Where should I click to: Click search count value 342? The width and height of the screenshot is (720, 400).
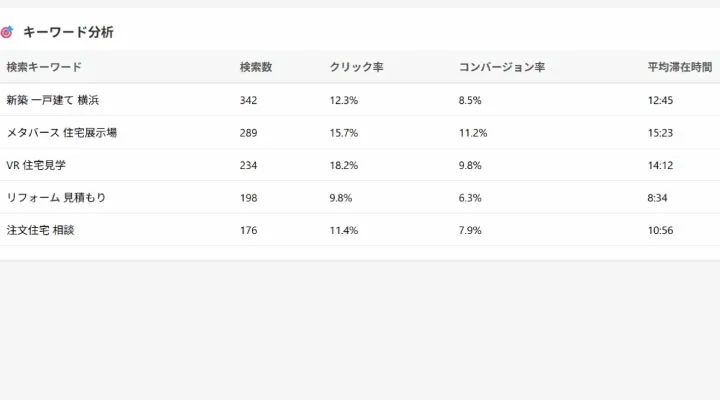point(248,100)
